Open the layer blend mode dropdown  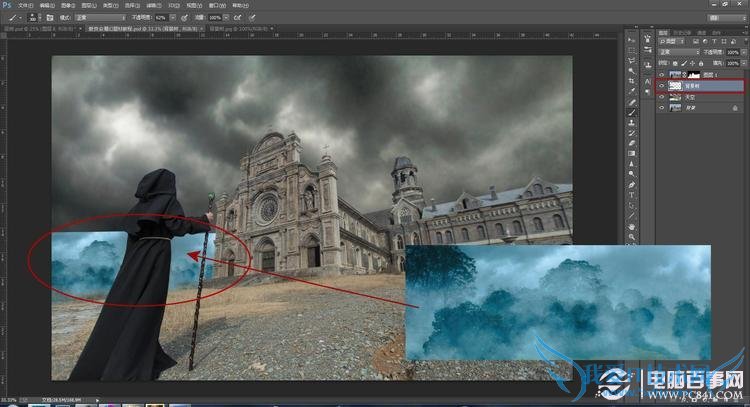click(678, 53)
